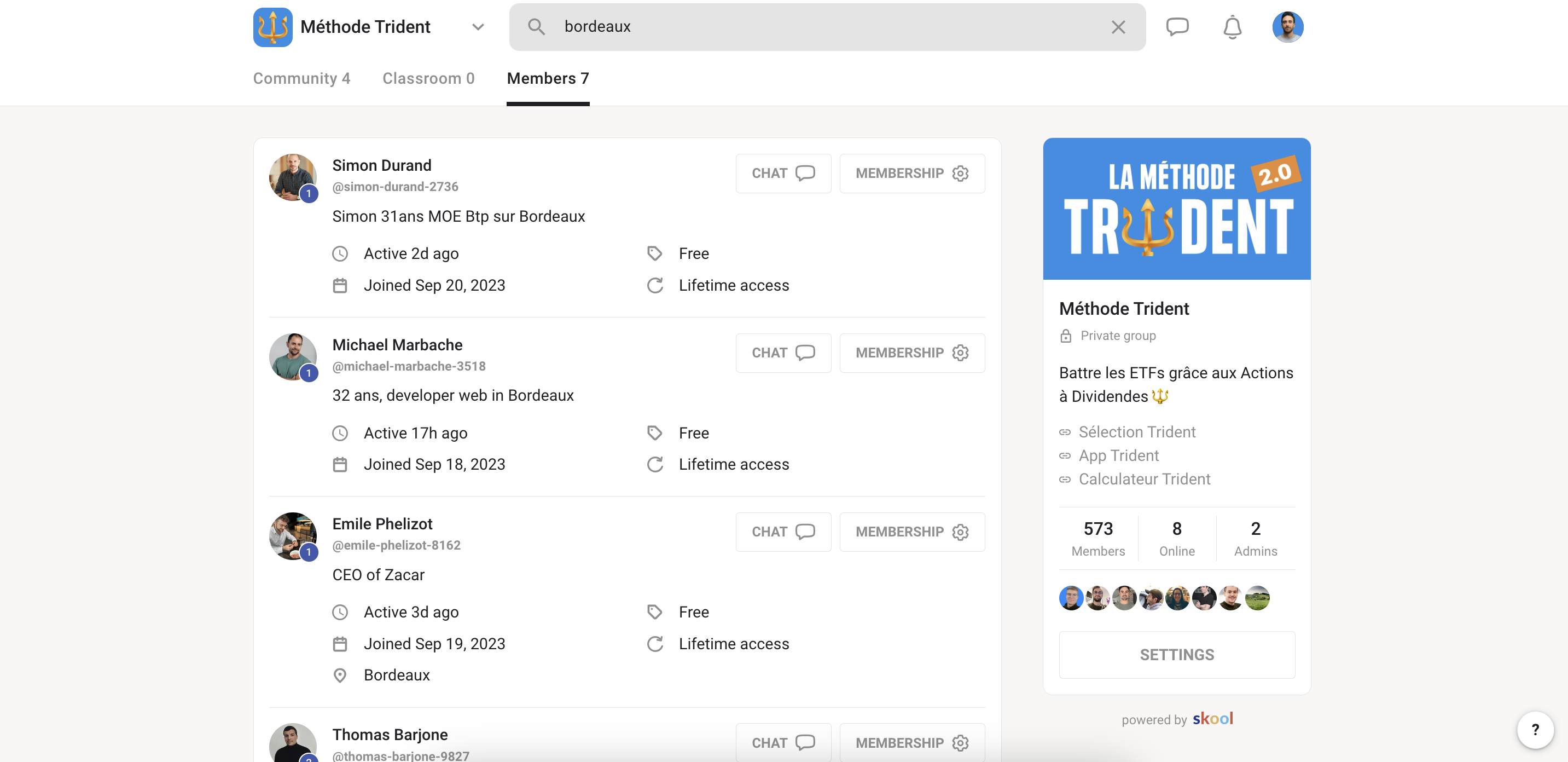Click the tag icon in Emile Phelizot's row
This screenshot has width=1568, height=762.
click(x=654, y=612)
